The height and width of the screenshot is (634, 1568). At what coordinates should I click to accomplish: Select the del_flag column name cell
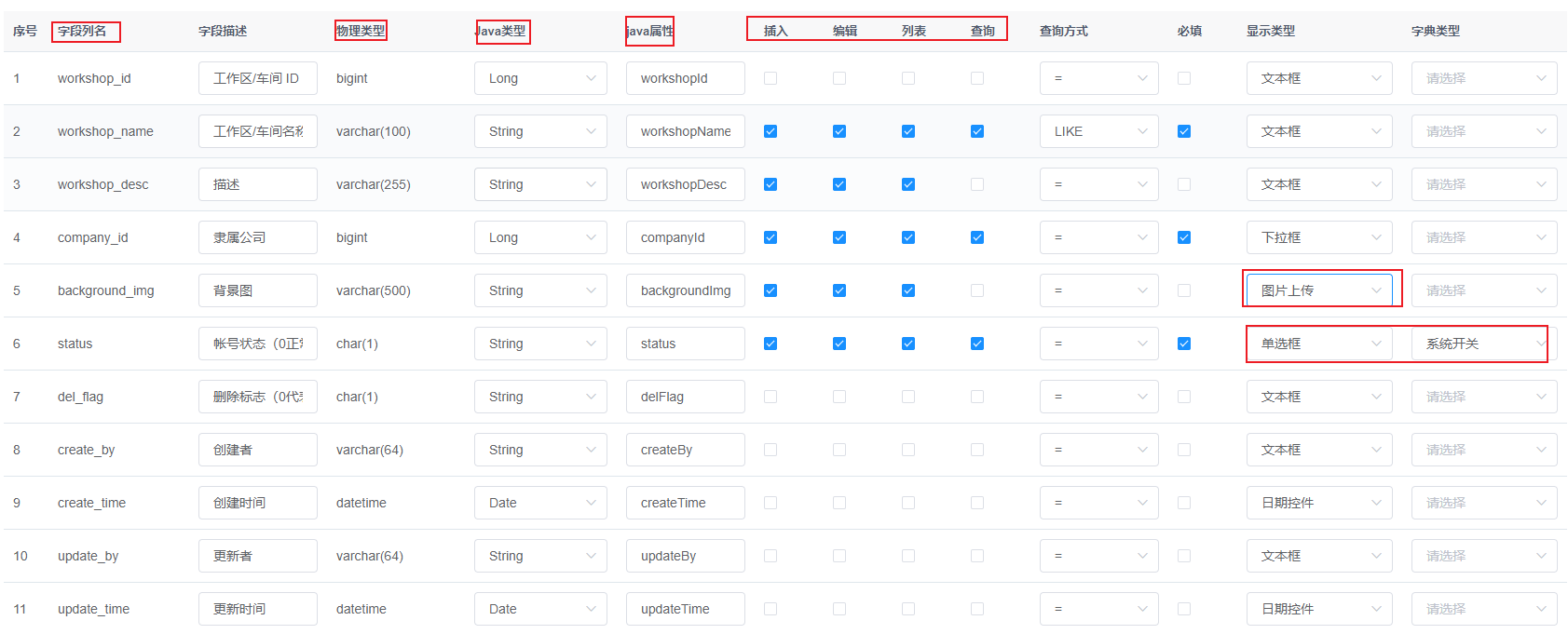tap(80, 397)
